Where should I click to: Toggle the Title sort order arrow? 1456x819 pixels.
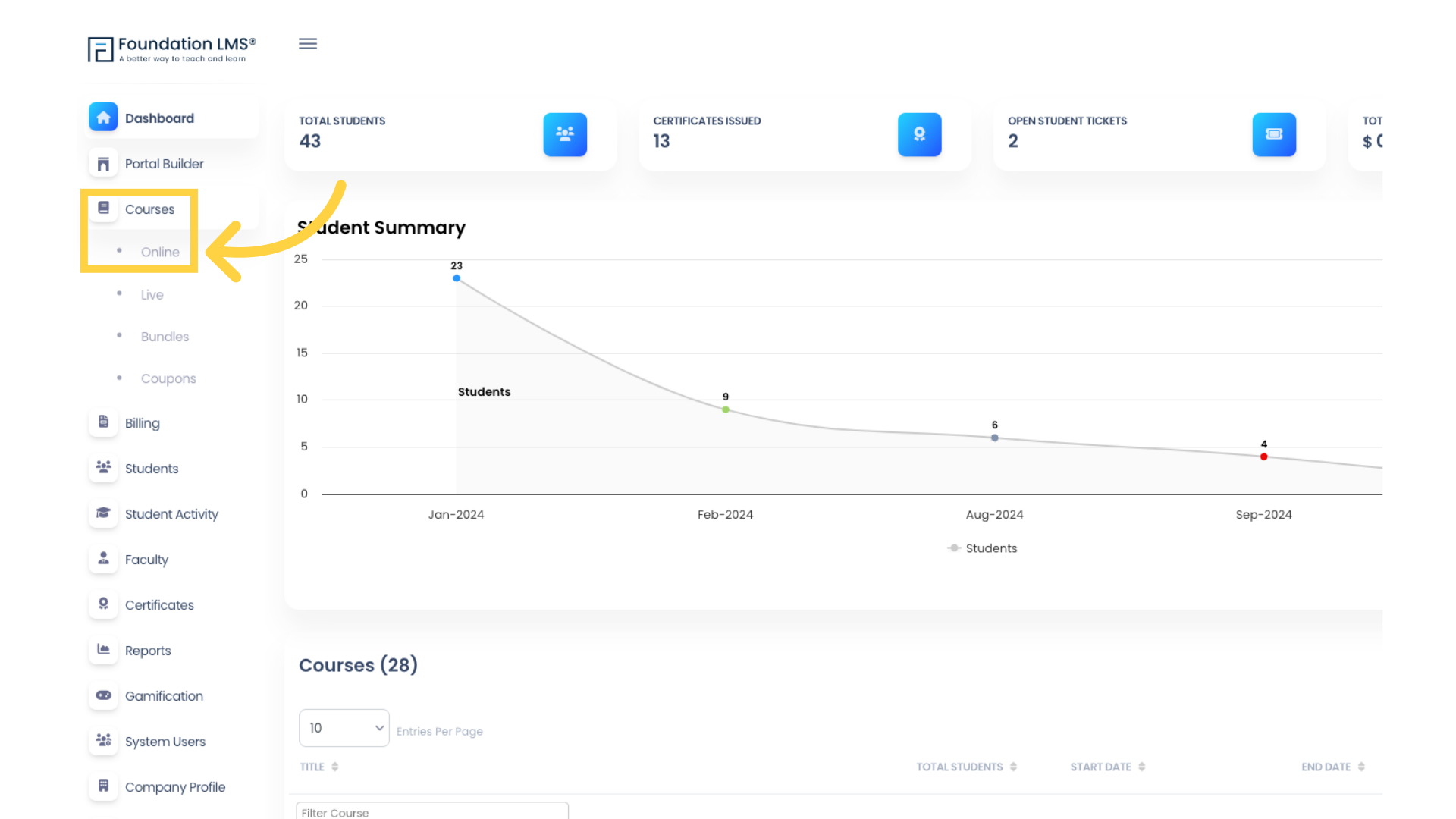tap(335, 766)
